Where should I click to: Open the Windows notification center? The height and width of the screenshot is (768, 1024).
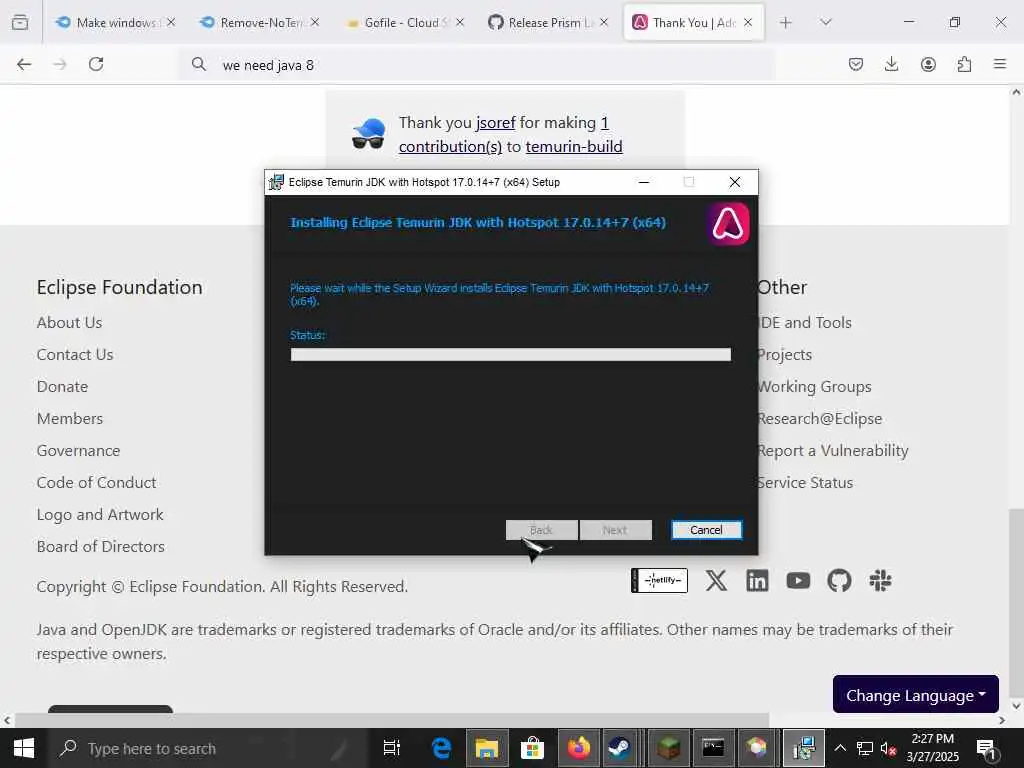click(985, 748)
